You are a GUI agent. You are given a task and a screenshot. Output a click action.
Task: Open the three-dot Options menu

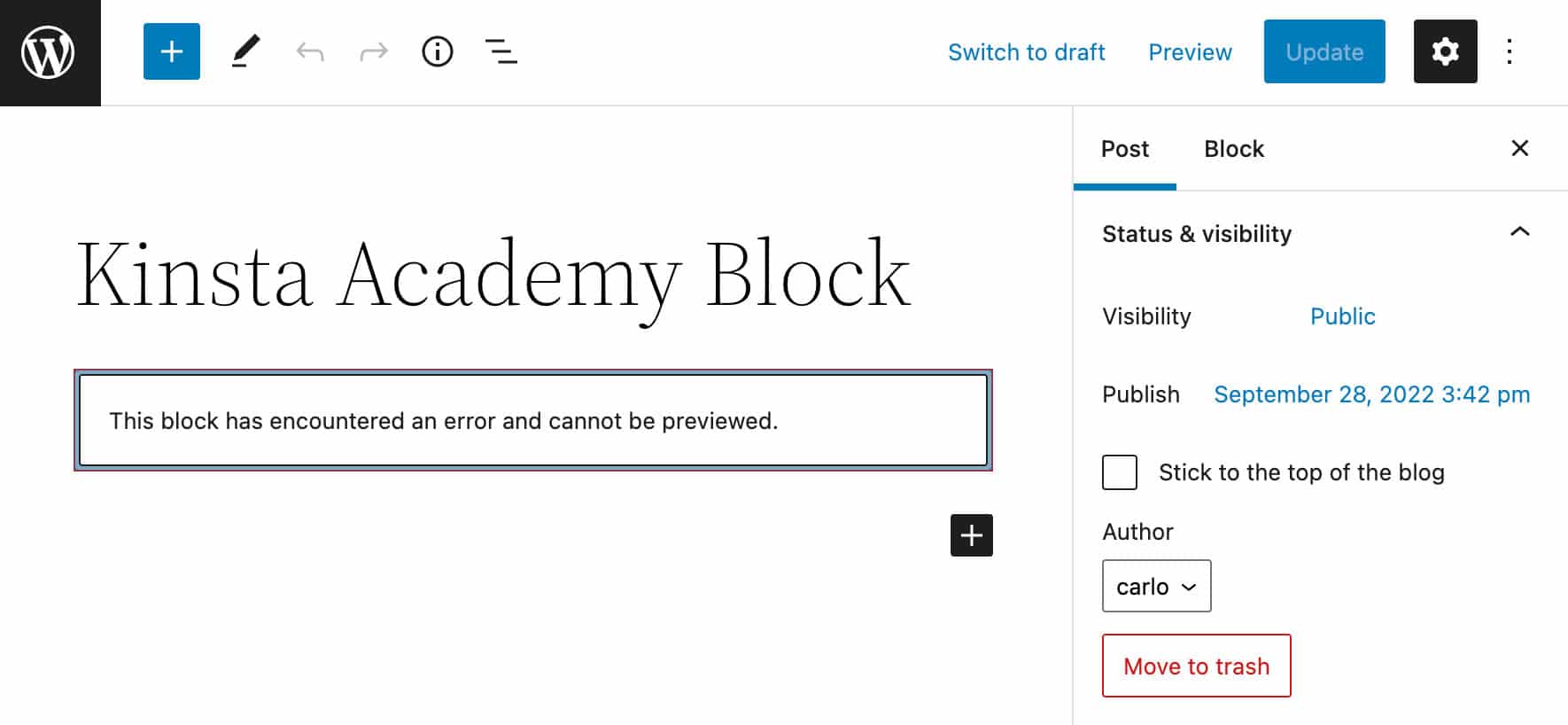click(x=1510, y=51)
